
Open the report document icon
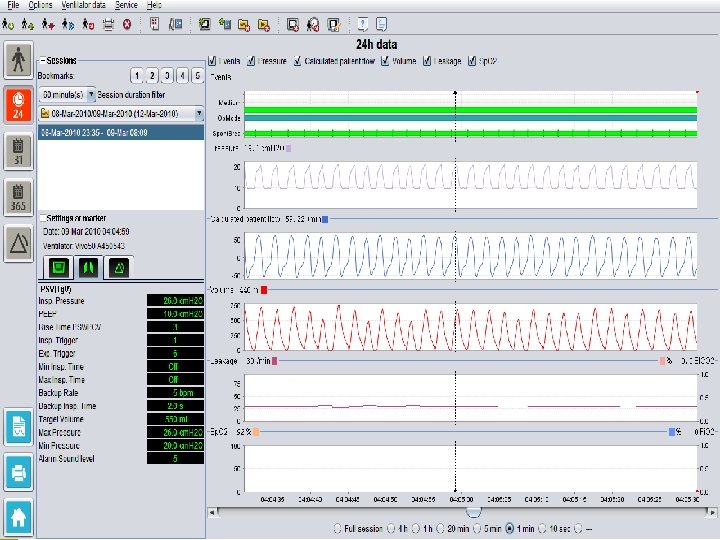pyautogui.click(x=18, y=427)
